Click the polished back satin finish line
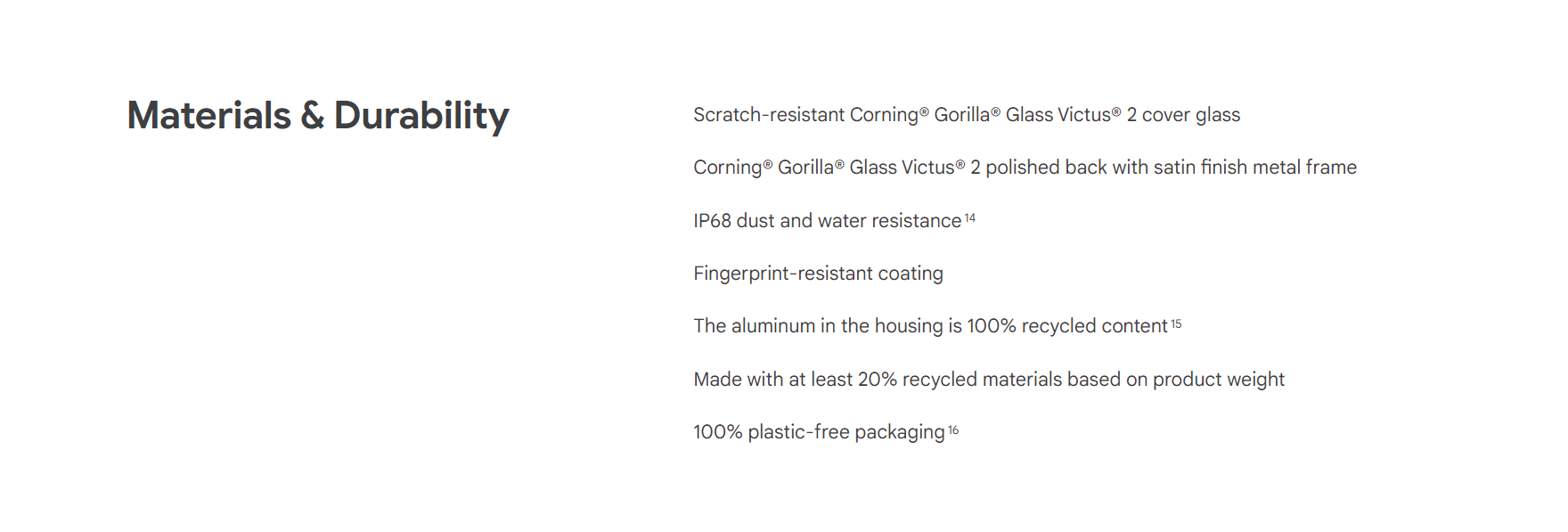 pos(1025,168)
